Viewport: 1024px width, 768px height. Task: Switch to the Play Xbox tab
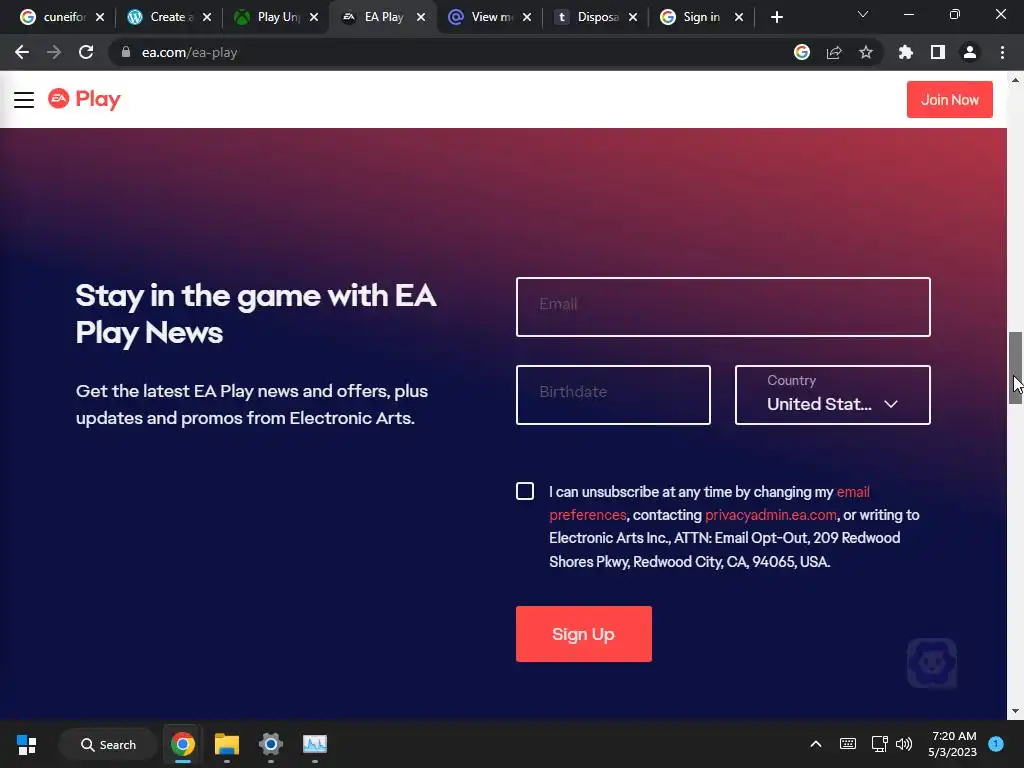click(269, 17)
